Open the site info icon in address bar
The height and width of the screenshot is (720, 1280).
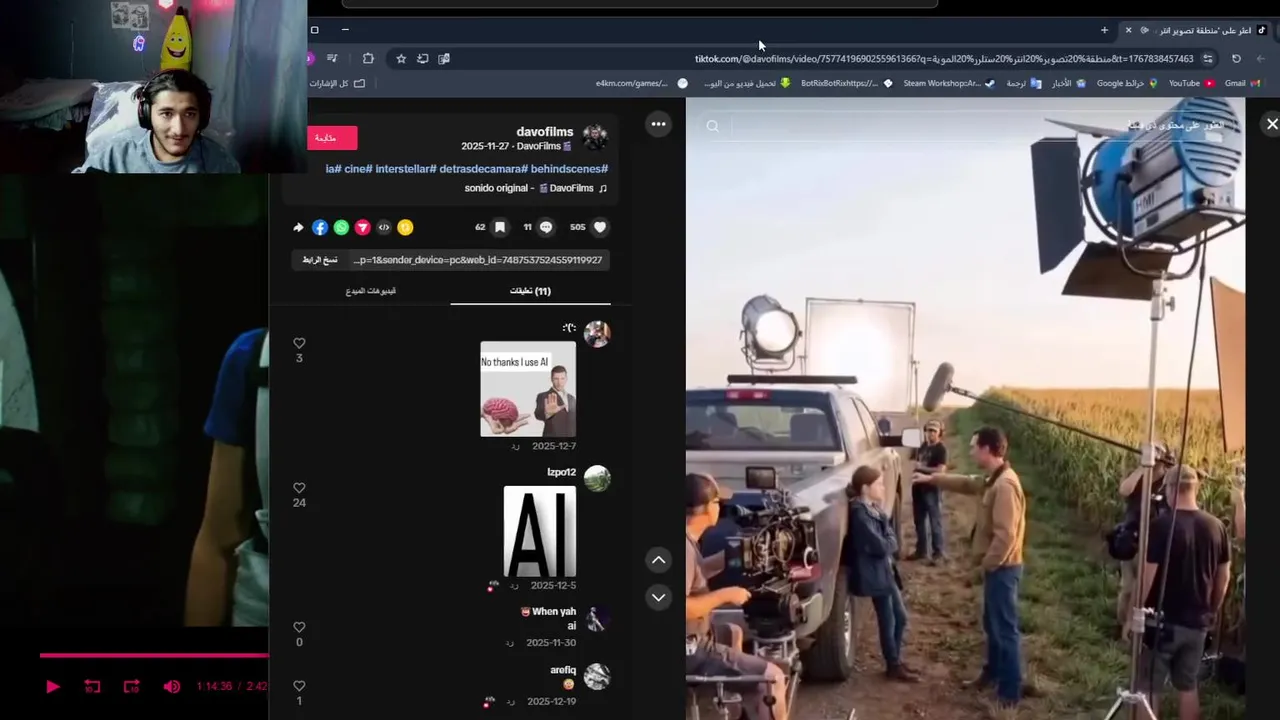click(x=1207, y=58)
